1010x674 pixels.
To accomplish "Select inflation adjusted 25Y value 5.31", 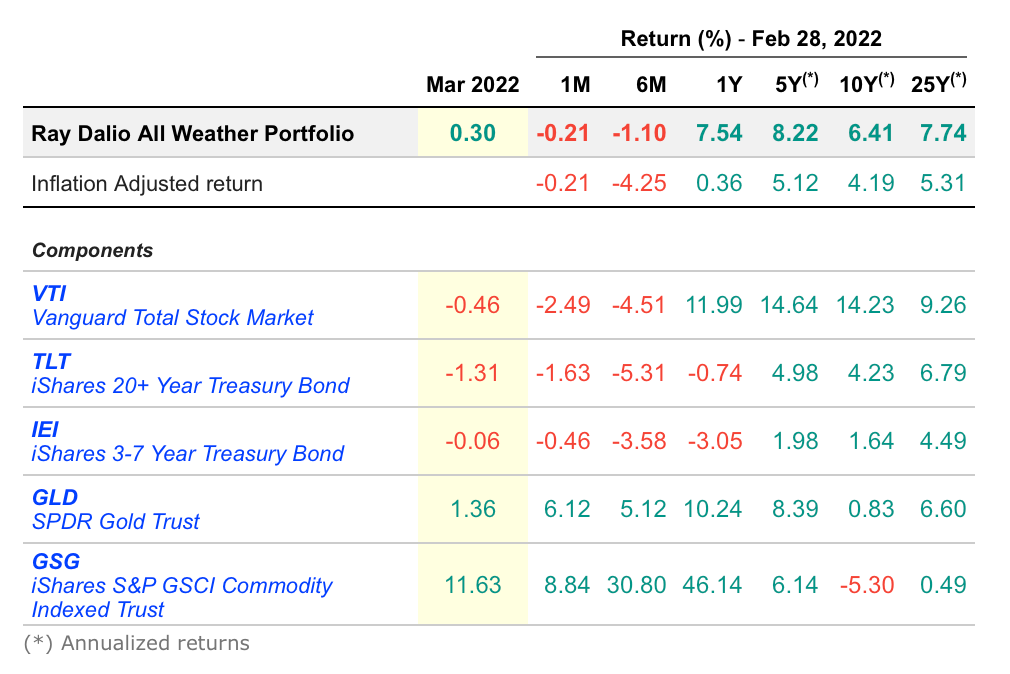I will (x=943, y=183).
